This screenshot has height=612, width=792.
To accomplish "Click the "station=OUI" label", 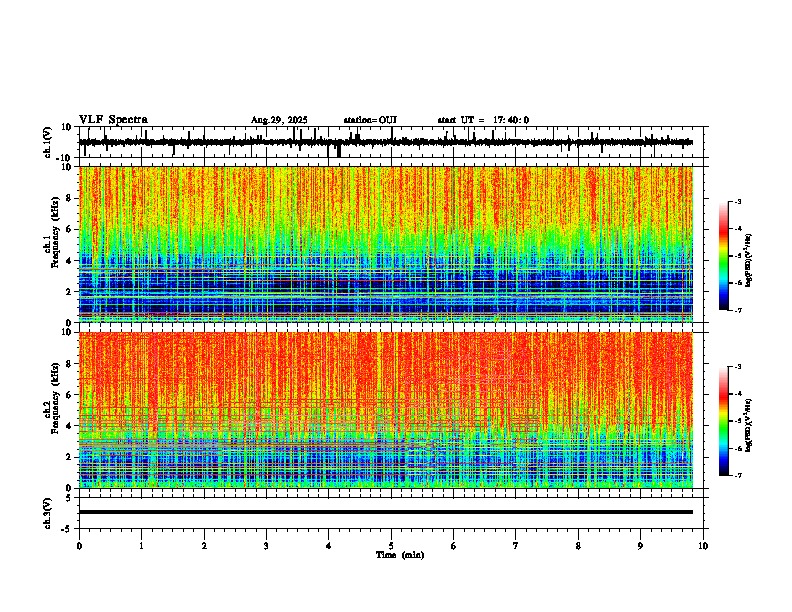I will tap(370, 120).
